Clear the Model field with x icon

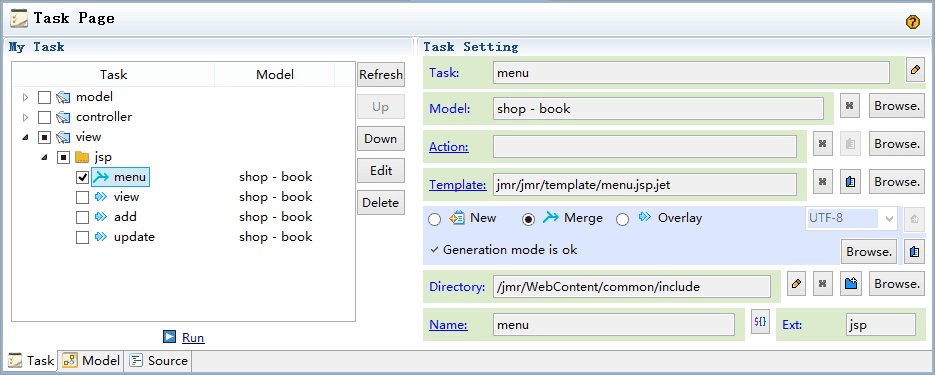pyautogui.click(x=850, y=106)
